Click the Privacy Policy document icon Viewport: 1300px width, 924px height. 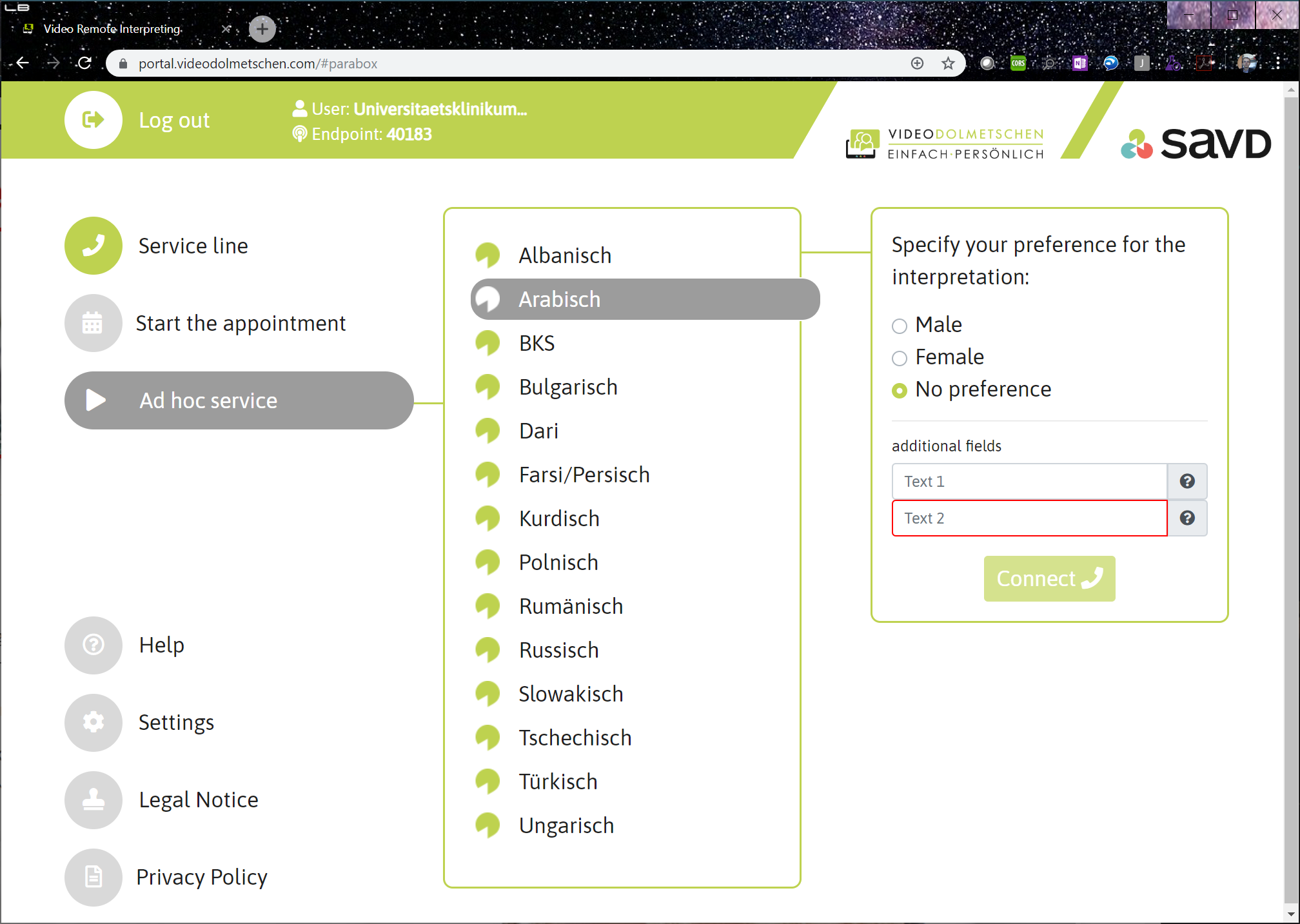94,877
